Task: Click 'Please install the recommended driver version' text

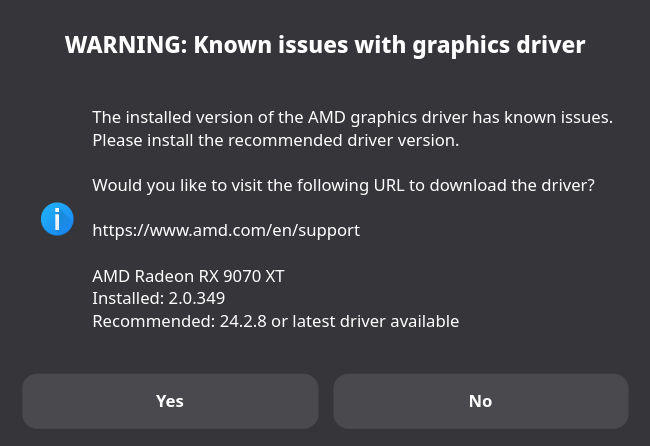Action: 276,141
